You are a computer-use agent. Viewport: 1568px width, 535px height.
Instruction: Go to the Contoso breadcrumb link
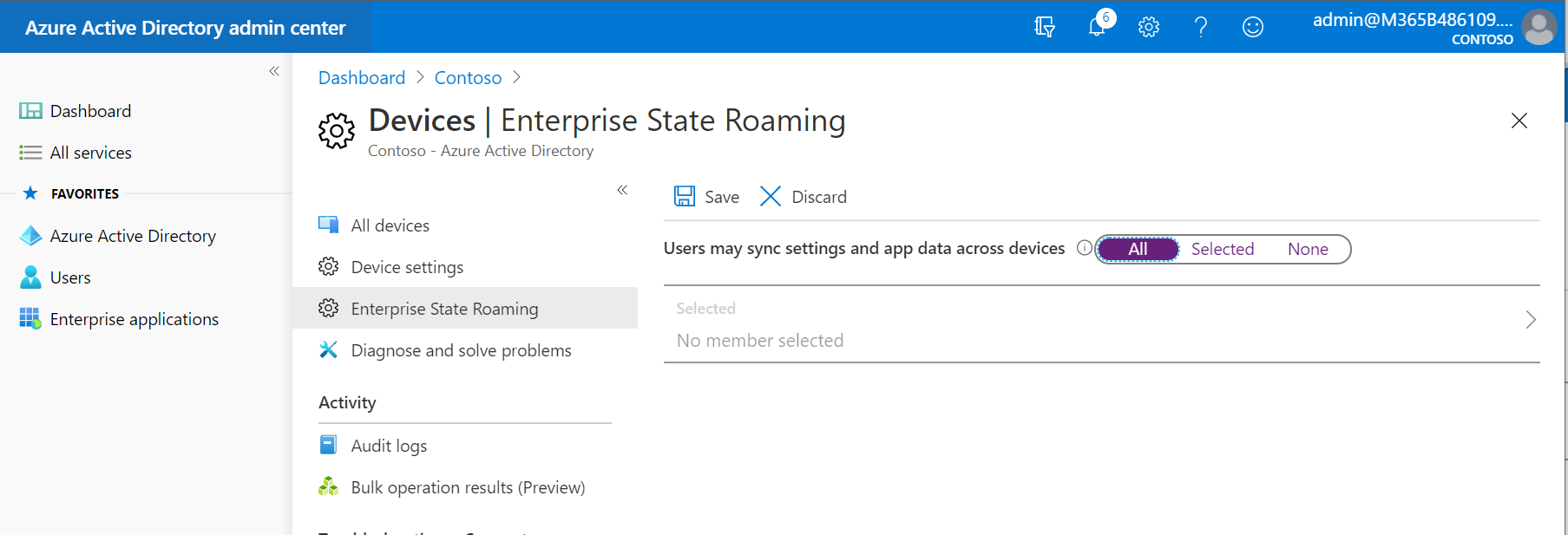468,78
